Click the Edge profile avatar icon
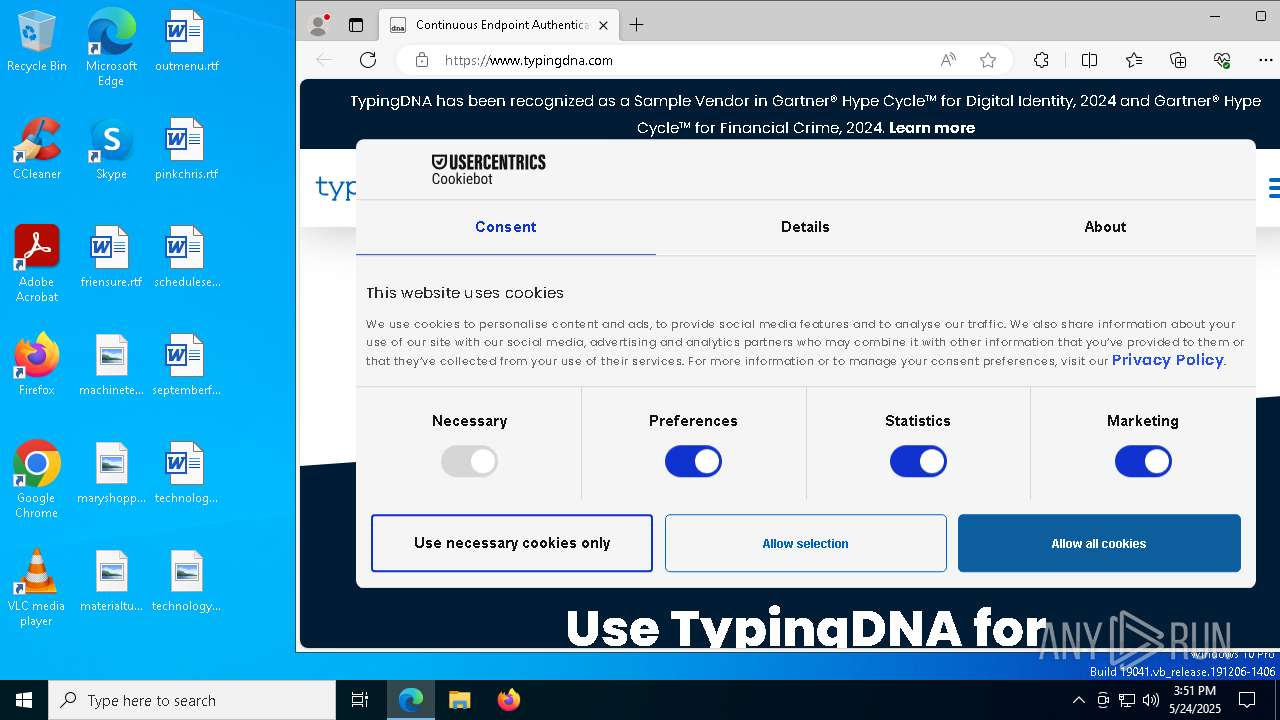The height and width of the screenshot is (720, 1280). click(x=320, y=25)
